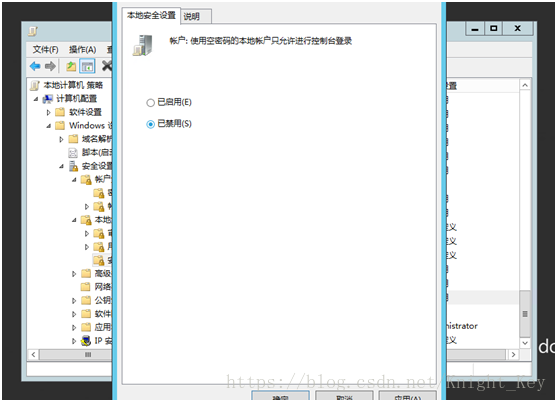This screenshot has width=557, height=402.
Task: Collapse the 本地 policy node
Action: (x=74, y=221)
